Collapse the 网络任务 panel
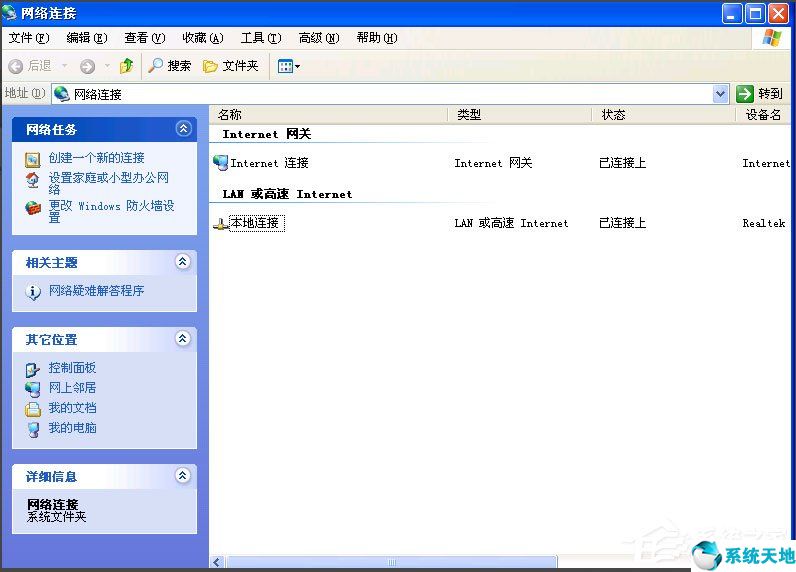This screenshot has width=796, height=572. pyautogui.click(x=183, y=128)
